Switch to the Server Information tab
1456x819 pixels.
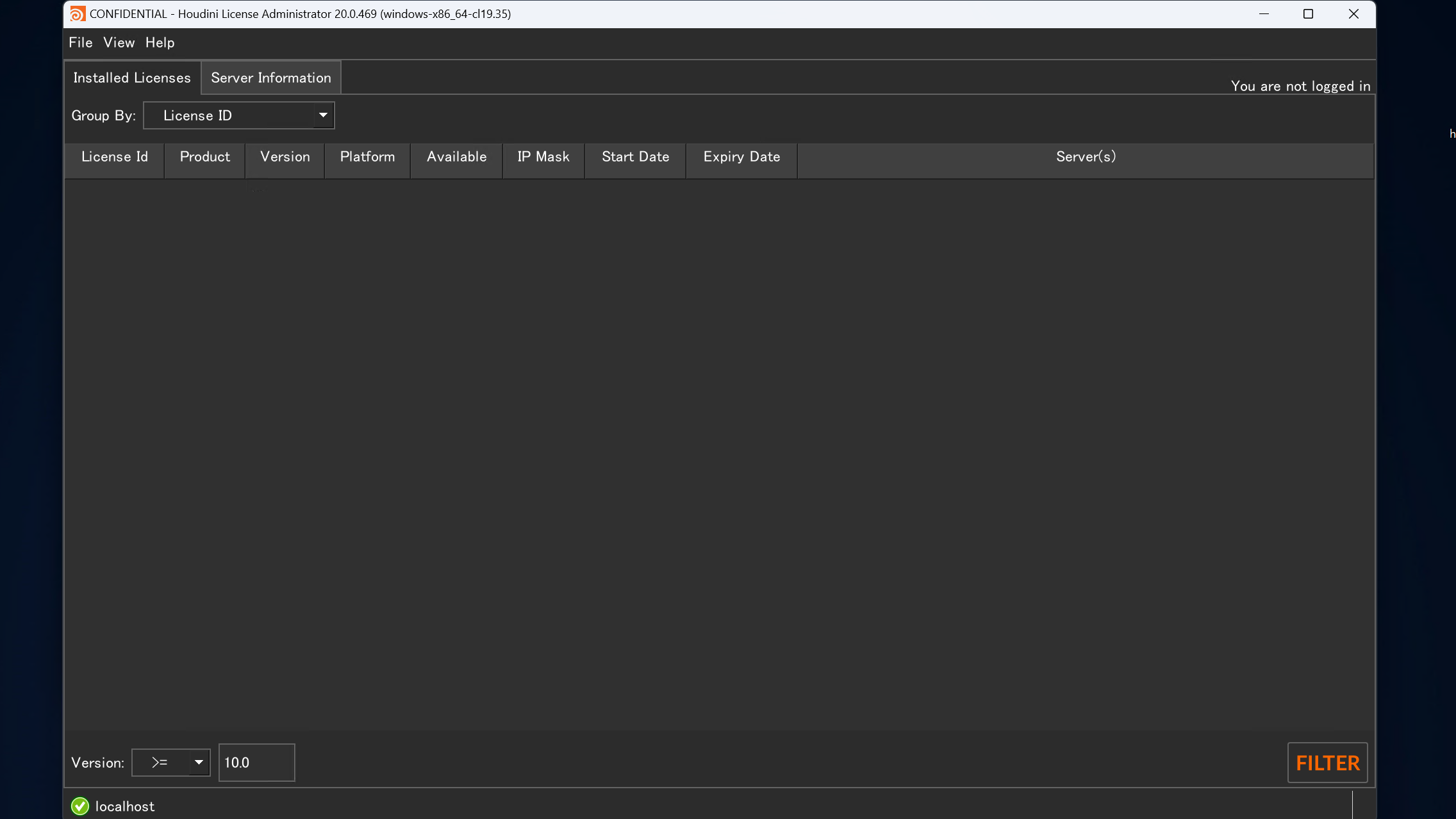[271, 78]
